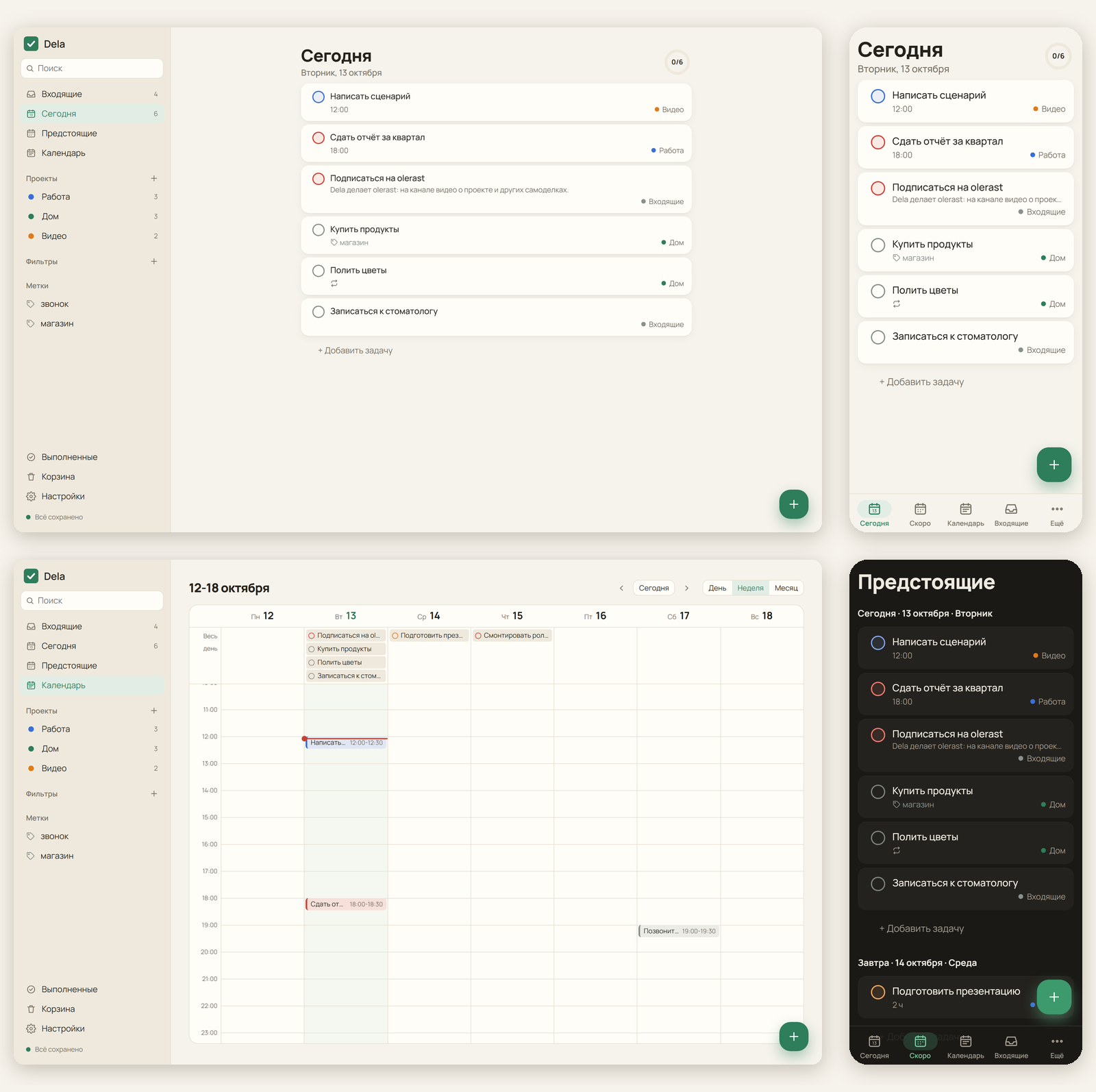Screen dimensions: 1096x1092
Task: Click green plus button in calendar week window
Action: coord(794,1037)
